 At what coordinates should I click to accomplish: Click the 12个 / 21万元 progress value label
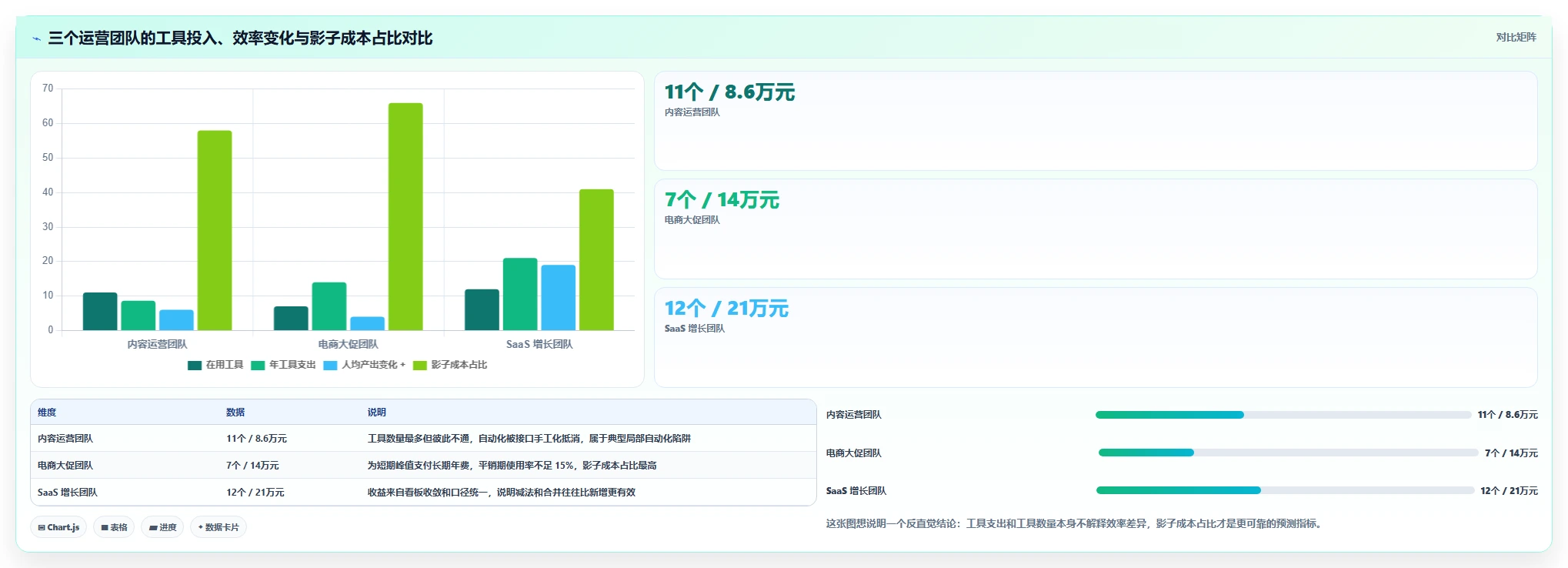1509,491
